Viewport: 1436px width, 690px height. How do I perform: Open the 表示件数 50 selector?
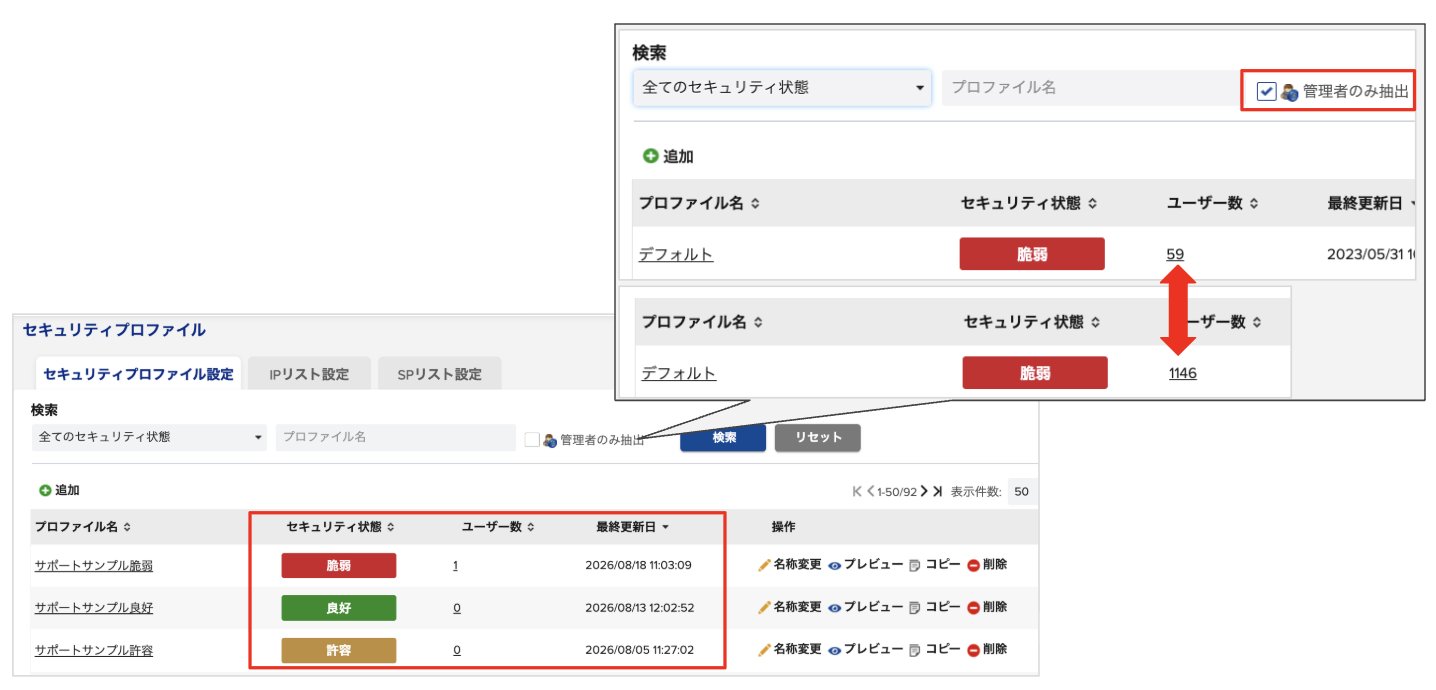[x=1021, y=491]
